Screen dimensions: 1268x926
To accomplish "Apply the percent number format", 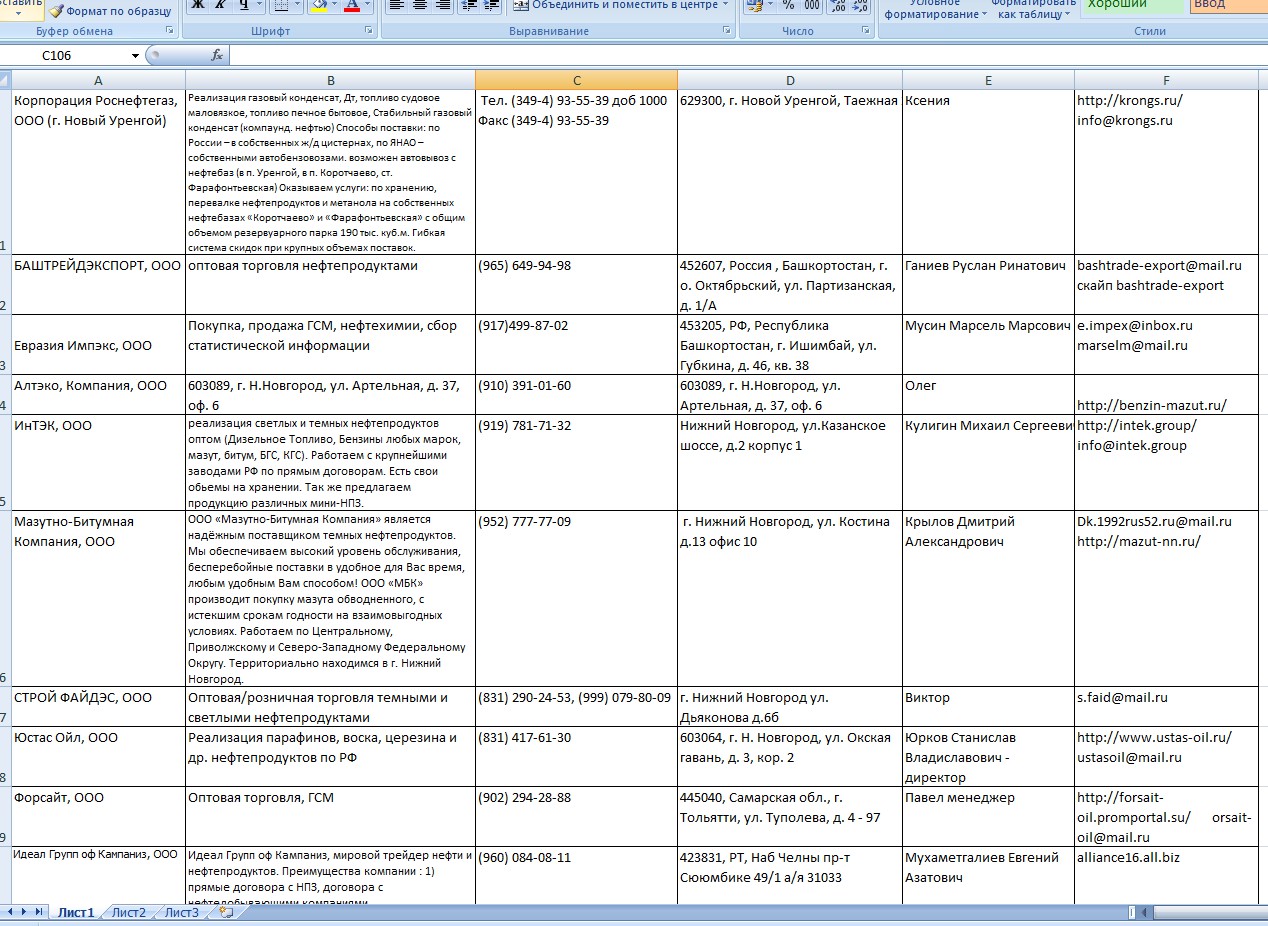I will [788, 5].
